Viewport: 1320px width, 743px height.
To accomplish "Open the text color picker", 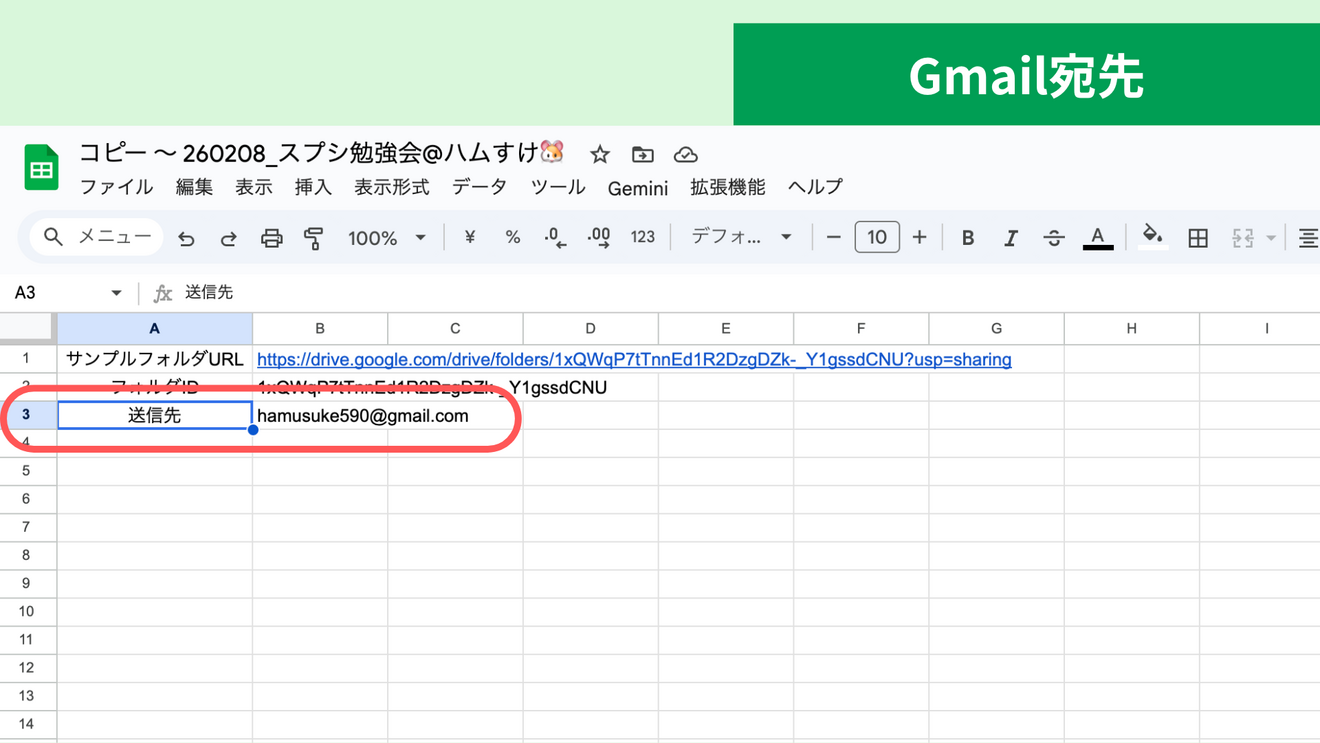I will click(x=1098, y=238).
